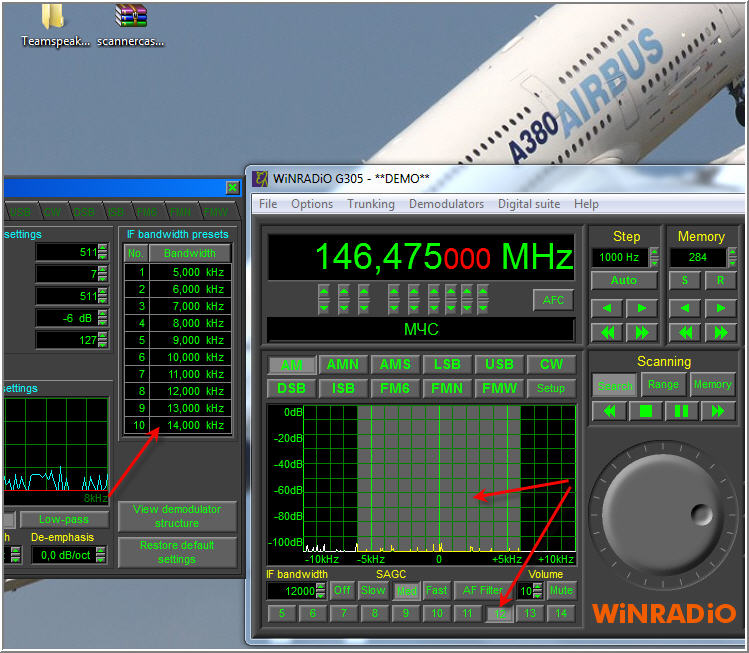The height and width of the screenshot is (653, 749).
Task: Toggle the AF Filter button
Action: pyautogui.click(x=483, y=590)
